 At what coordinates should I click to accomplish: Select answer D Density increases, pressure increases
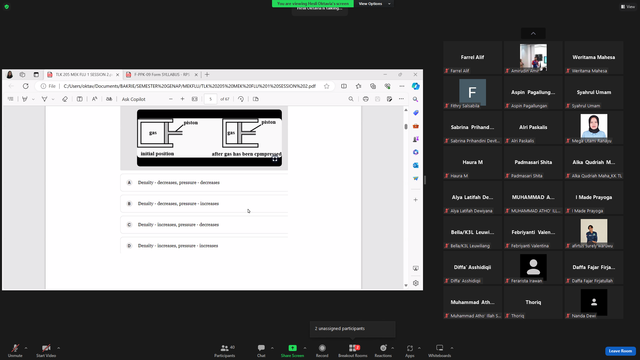(204, 246)
